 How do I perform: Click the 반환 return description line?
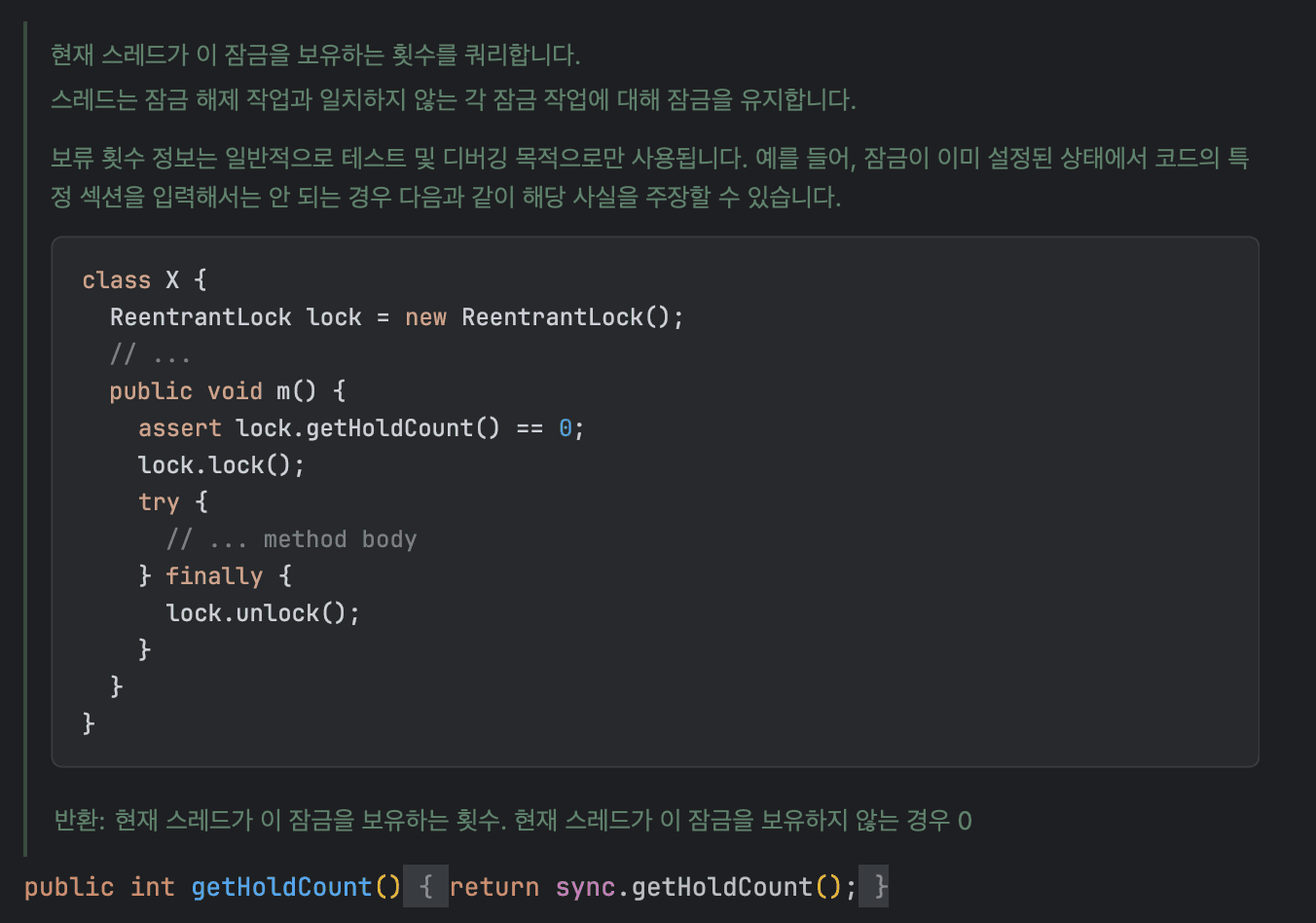point(512,821)
